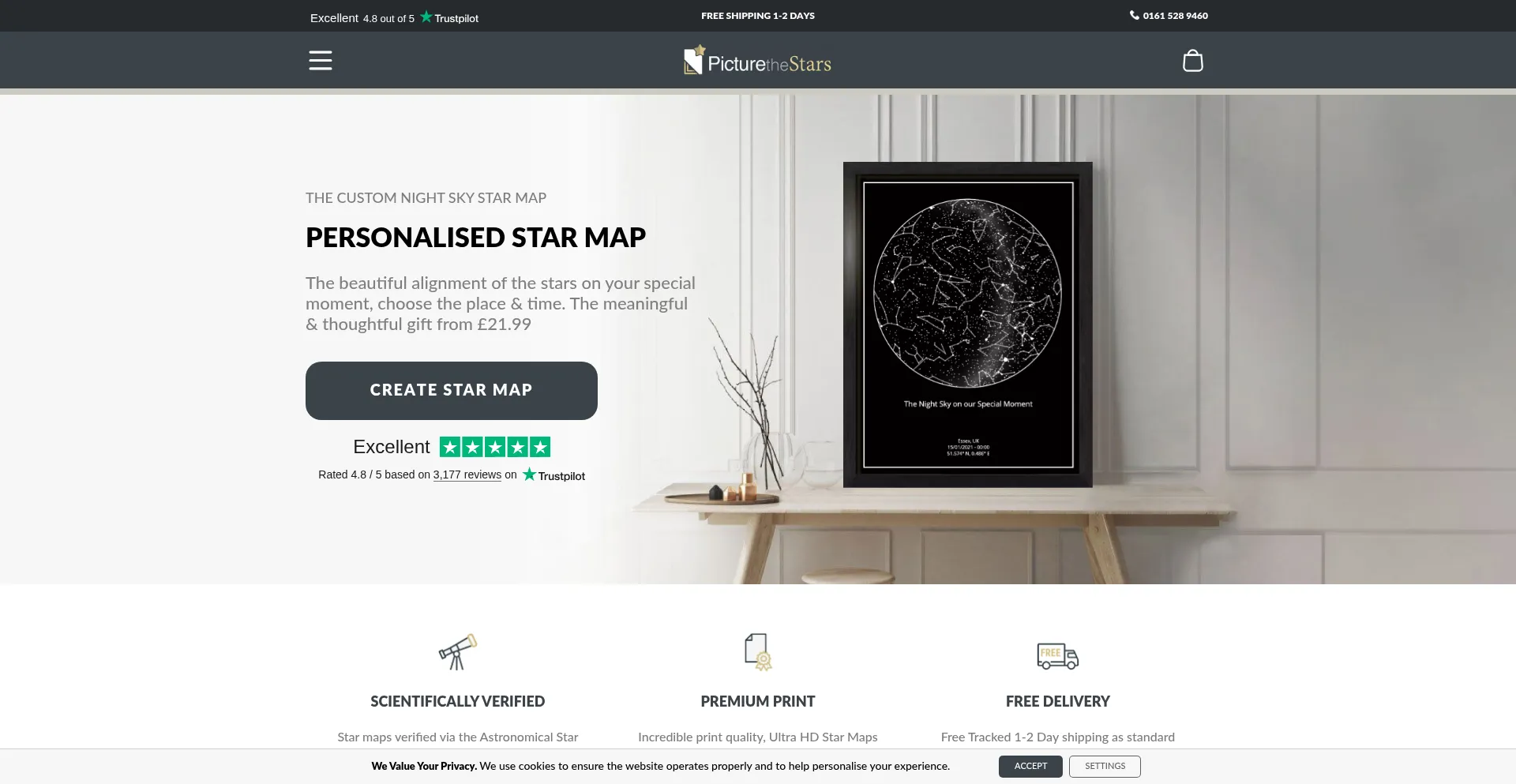Open cookie Settings
The width and height of the screenshot is (1516, 784).
pos(1105,767)
